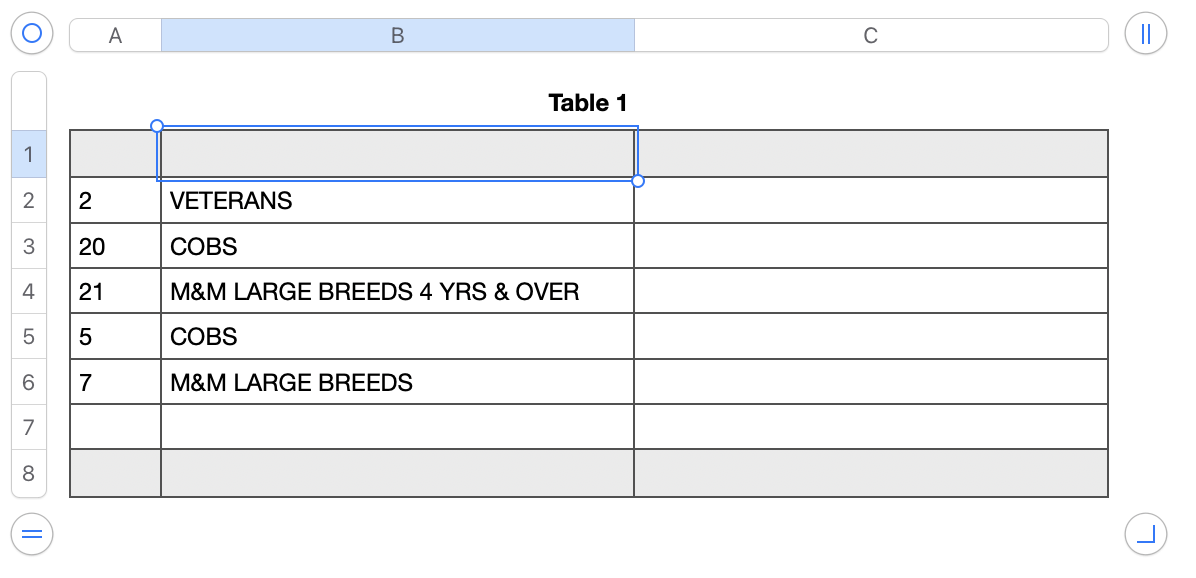Select the M&M LARGE BREEDS 4 YRS & OVER cell
The height and width of the screenshot is (578, 1196).
point(397,291)
